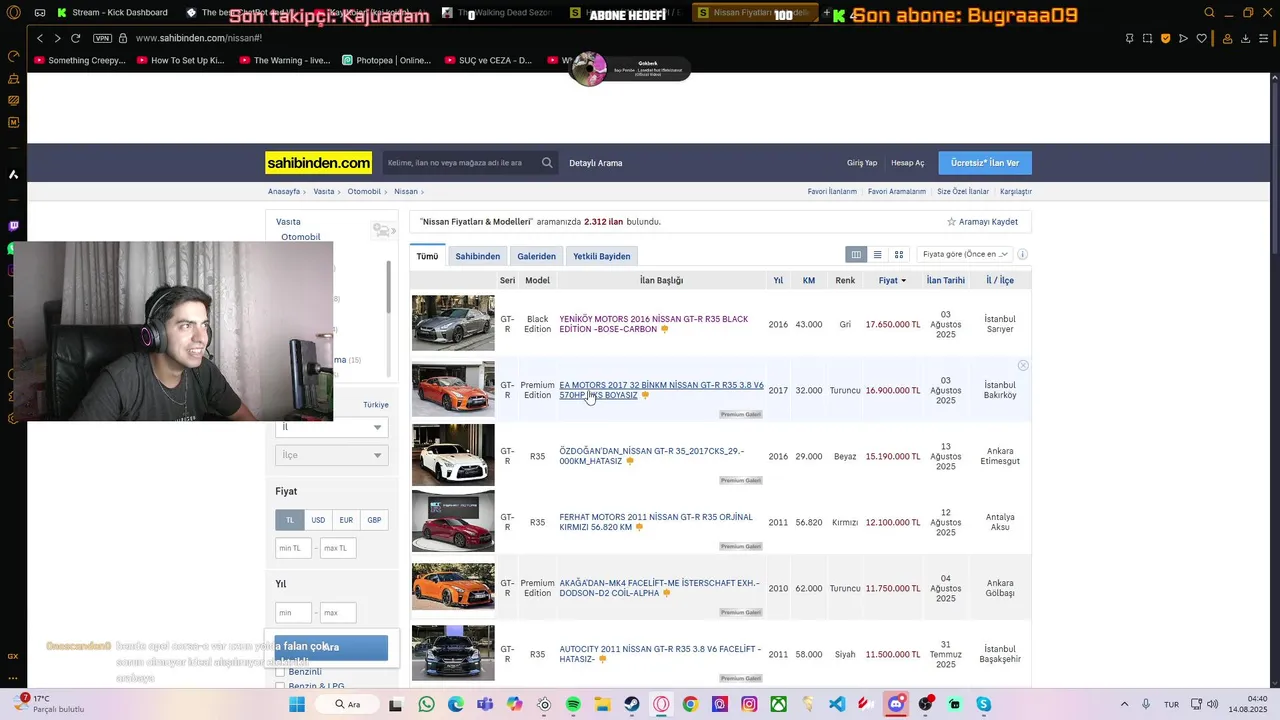Click the search magnifier icon in header
The width and height of the screenshot is (1280, 720).
click(547, 163)
